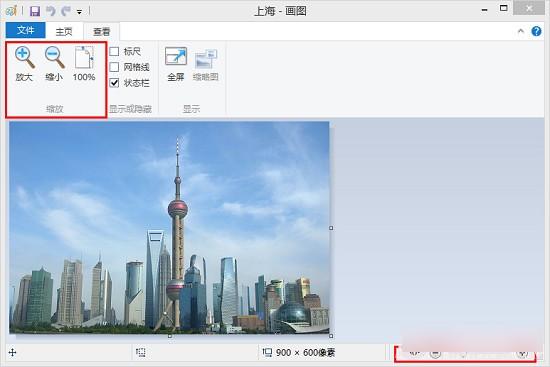Click the Shanghai skyline picture on the canvas

point(169,227)
